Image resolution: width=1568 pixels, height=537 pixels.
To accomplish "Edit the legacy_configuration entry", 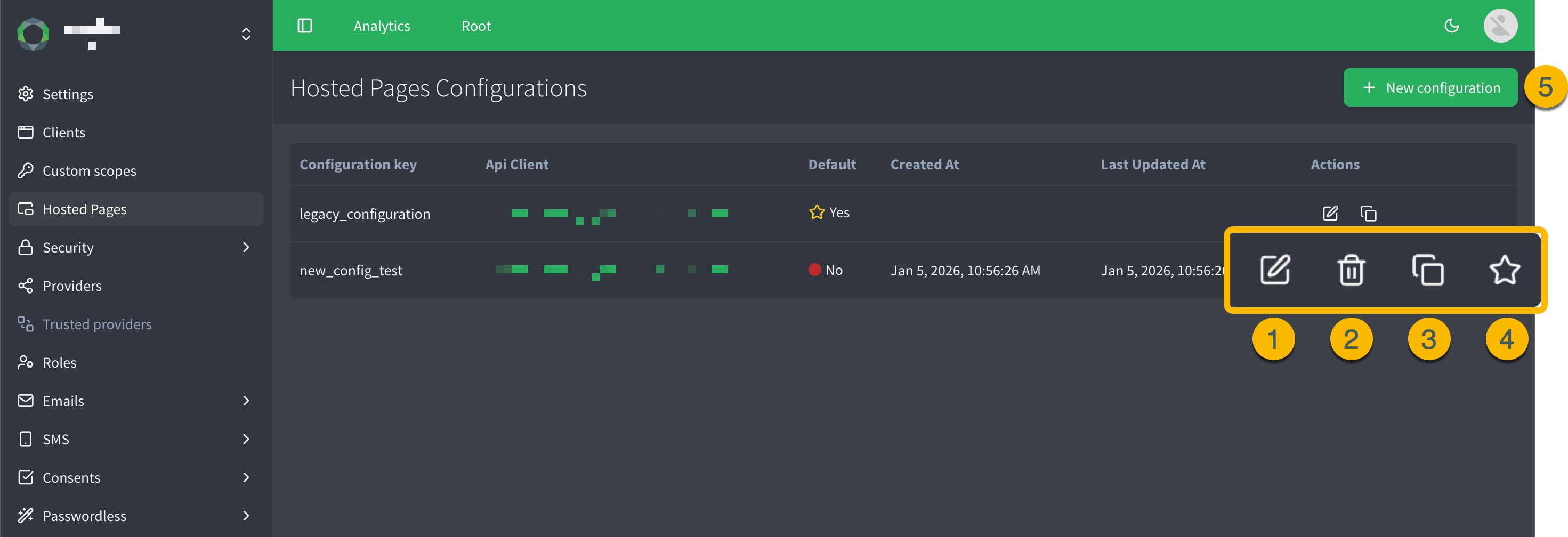I will click(x=1330, y=214).
